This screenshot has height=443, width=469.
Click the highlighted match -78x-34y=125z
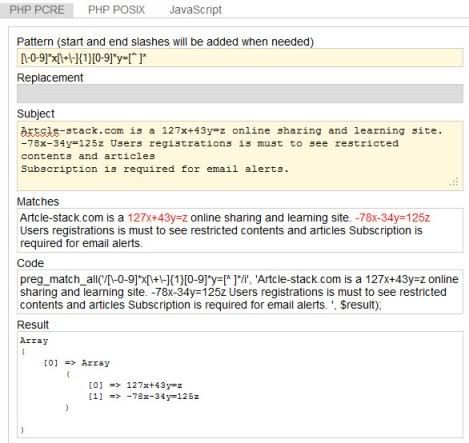(x=393, y=218)
